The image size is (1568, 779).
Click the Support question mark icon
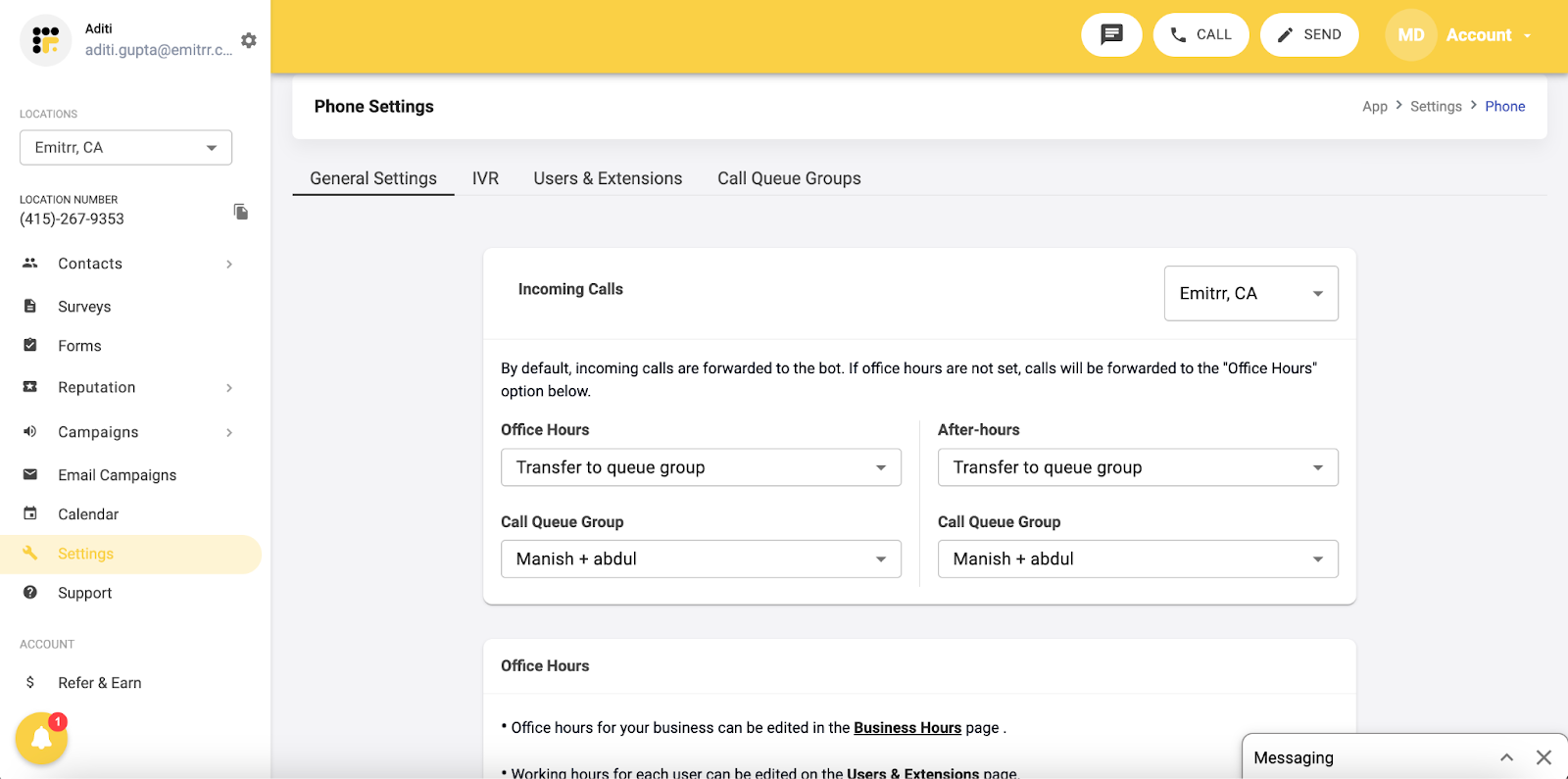pyautogui.click(x=30, y=592)
